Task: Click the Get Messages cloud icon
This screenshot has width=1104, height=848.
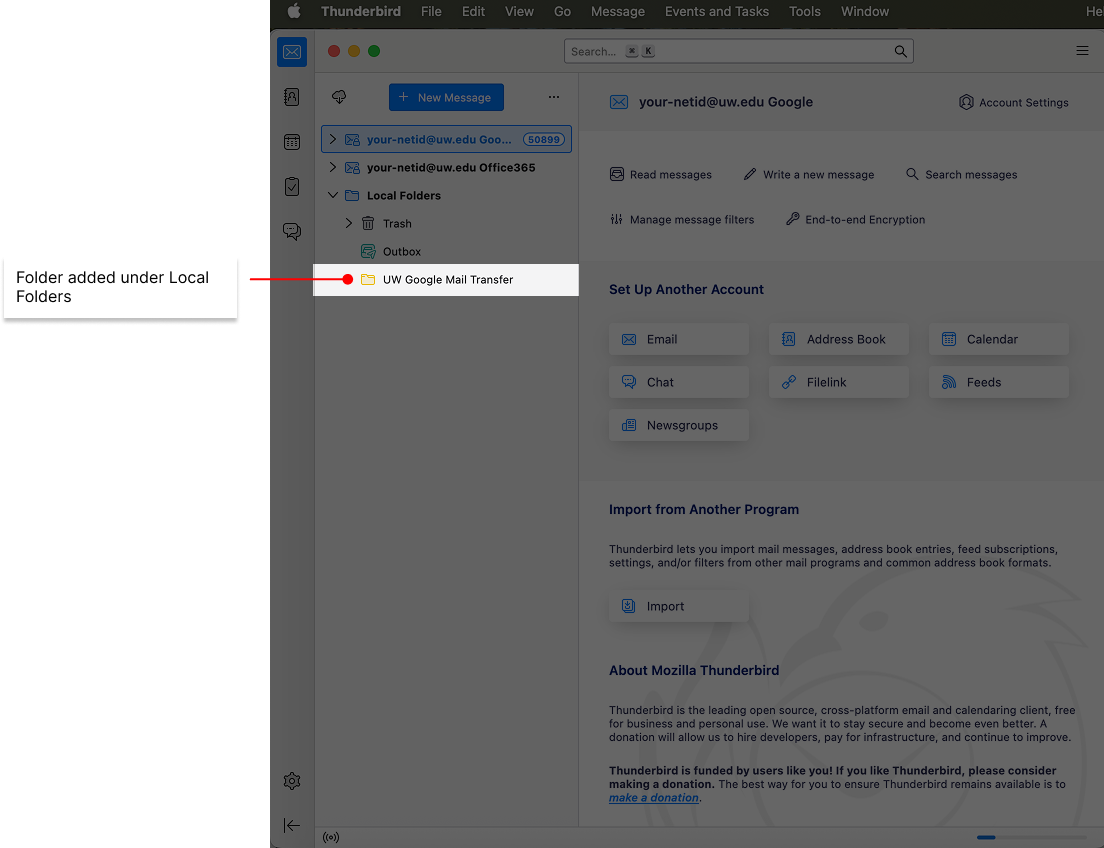Action: tap(339, 97)
